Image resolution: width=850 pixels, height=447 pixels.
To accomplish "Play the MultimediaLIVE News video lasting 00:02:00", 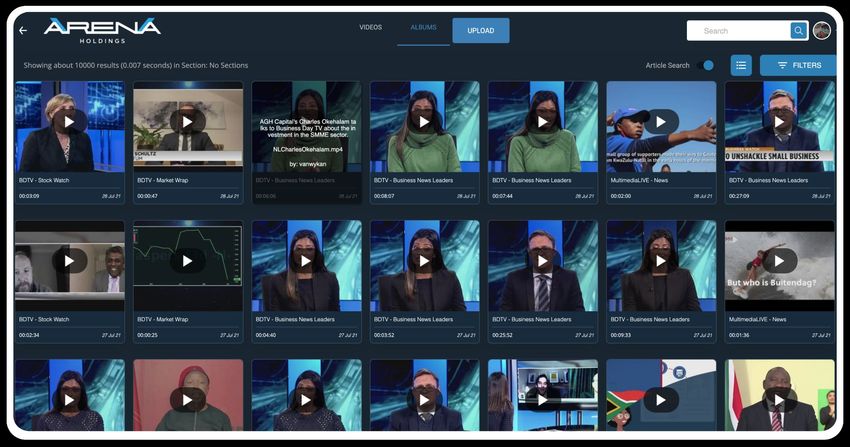I will pos(661,122).
